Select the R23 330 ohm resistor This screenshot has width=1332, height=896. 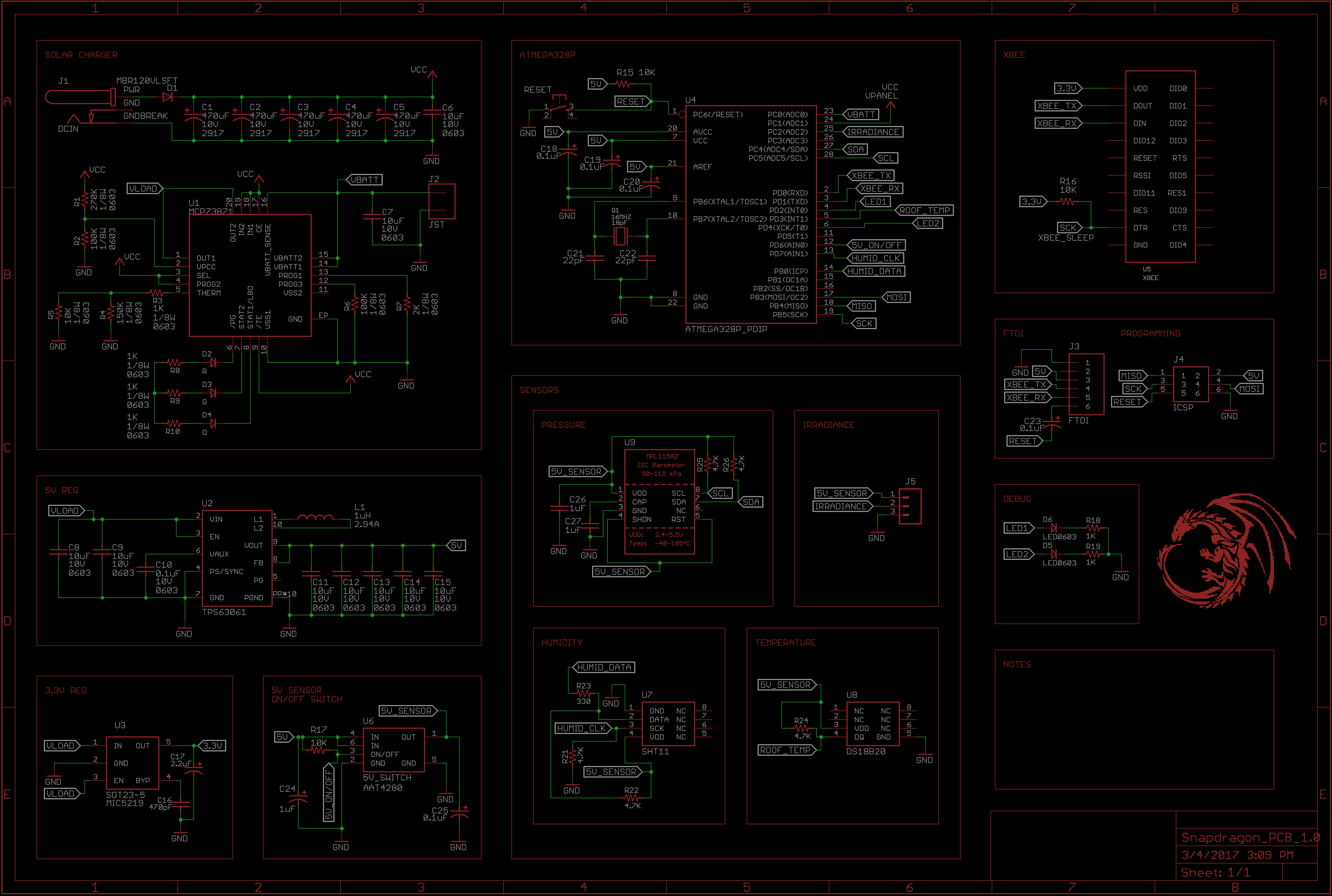[x=583, y=693]
